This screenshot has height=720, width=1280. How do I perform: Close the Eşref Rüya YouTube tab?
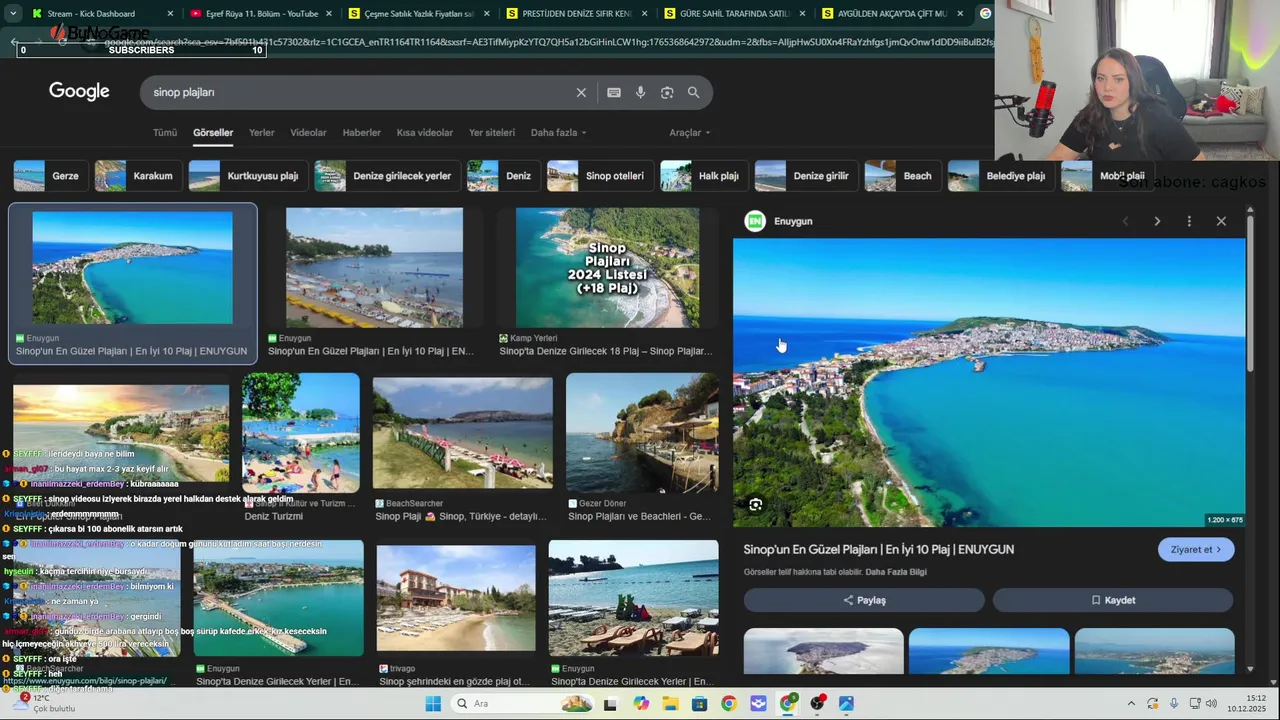pyautogui.click(x=328, y=14)
